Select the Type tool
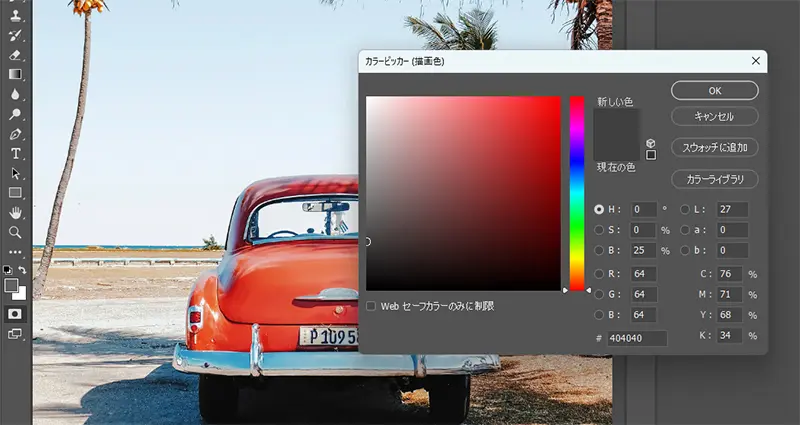Image resolution: width=800 pixels, height=425 pixels. [15, 154]
